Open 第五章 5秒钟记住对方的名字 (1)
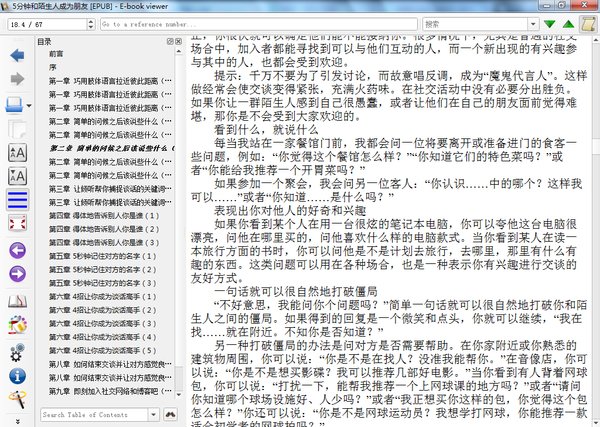Viewport: 600px width, 427px height. point(102,256)
